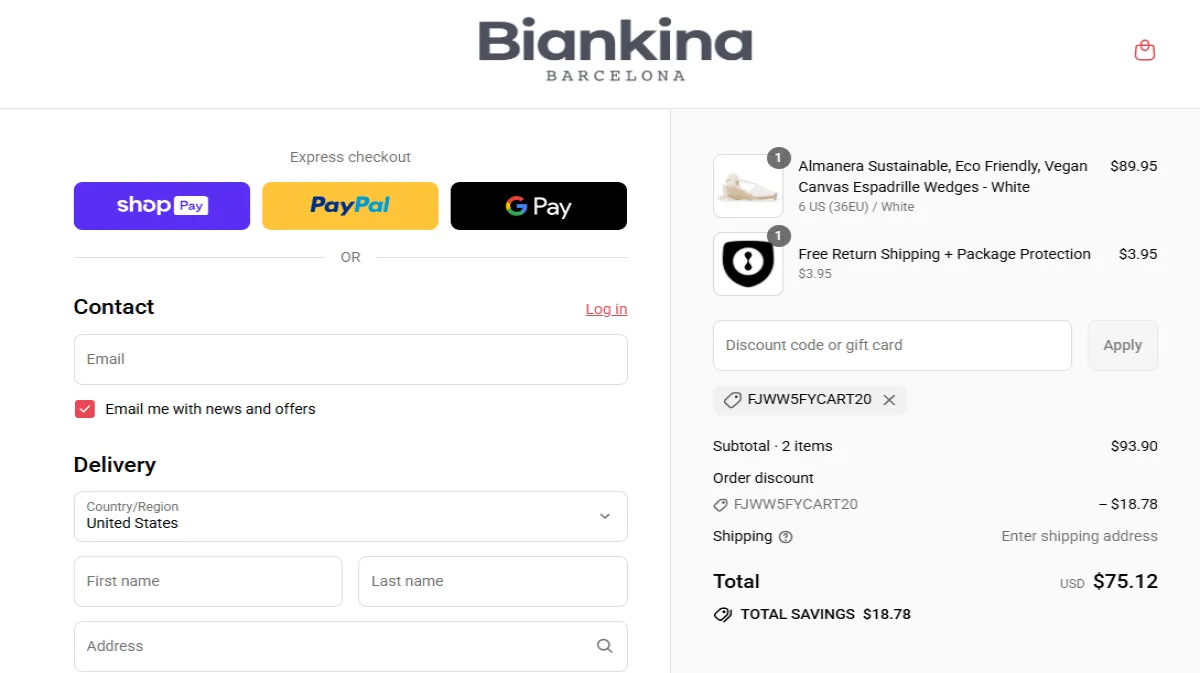1200x673 pixels.
Task: Click the First name field
Action: [x=207, y=581]
